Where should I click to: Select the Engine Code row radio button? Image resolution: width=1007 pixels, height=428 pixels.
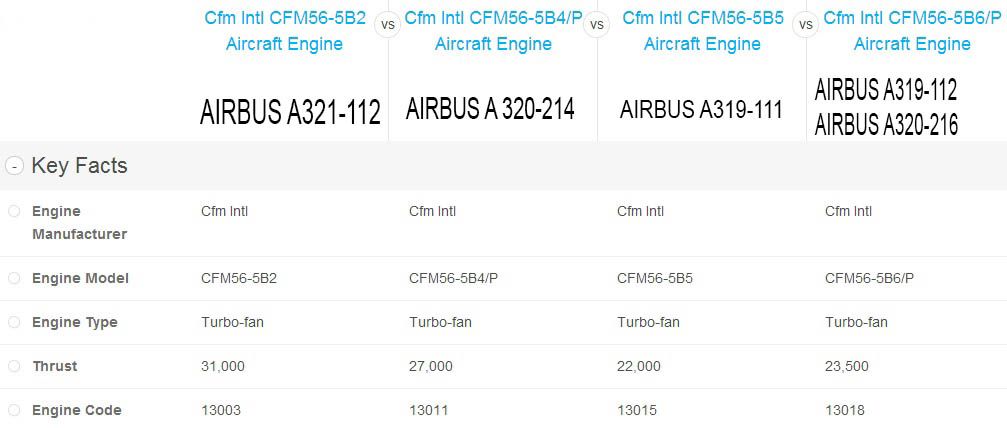pos(14,410)
